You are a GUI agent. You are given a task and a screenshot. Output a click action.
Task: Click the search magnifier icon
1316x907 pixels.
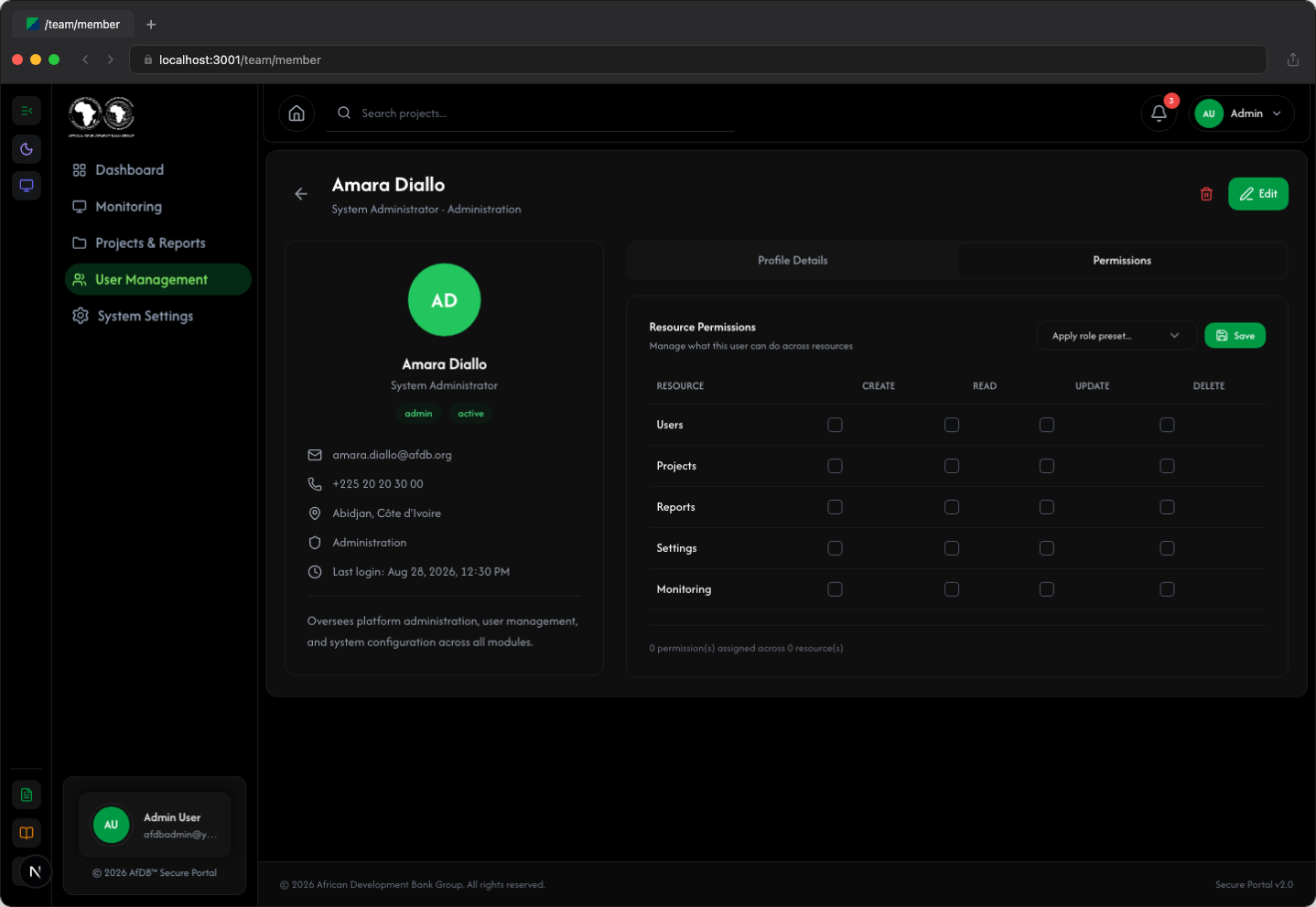[x=344, y=113]
